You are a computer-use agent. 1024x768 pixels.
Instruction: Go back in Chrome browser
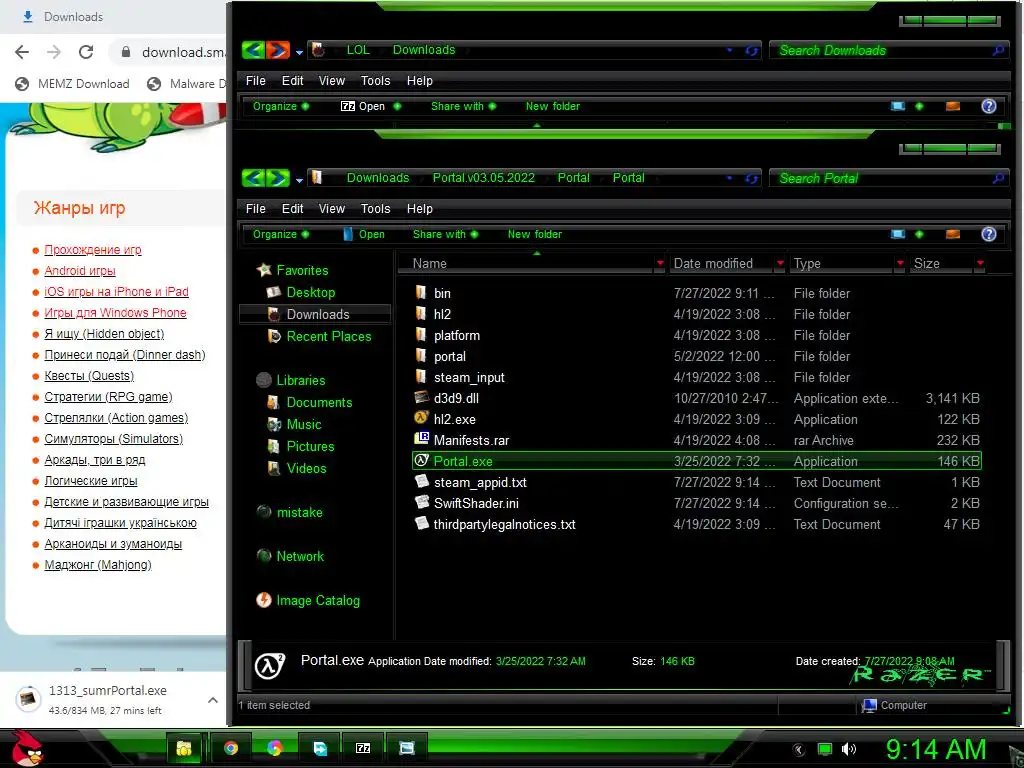coord(22,52)
